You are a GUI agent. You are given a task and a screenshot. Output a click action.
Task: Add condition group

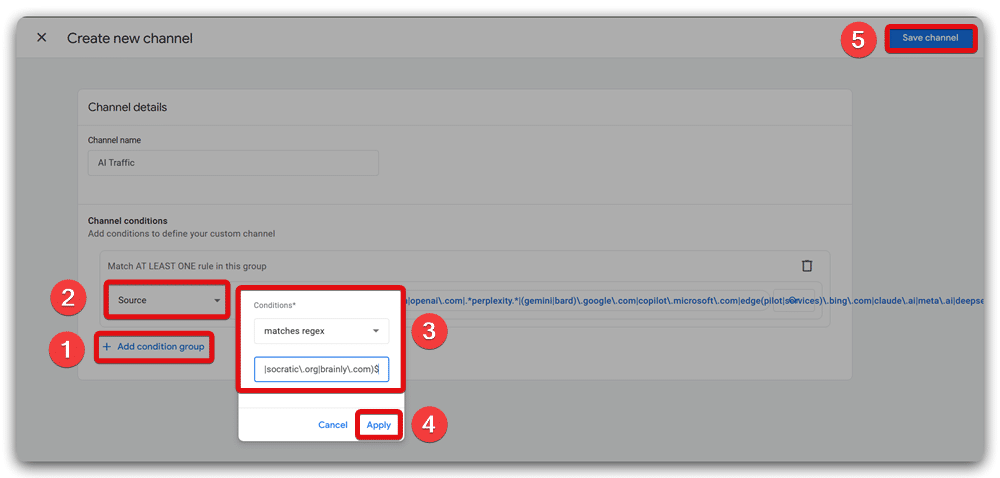(154, 347)
